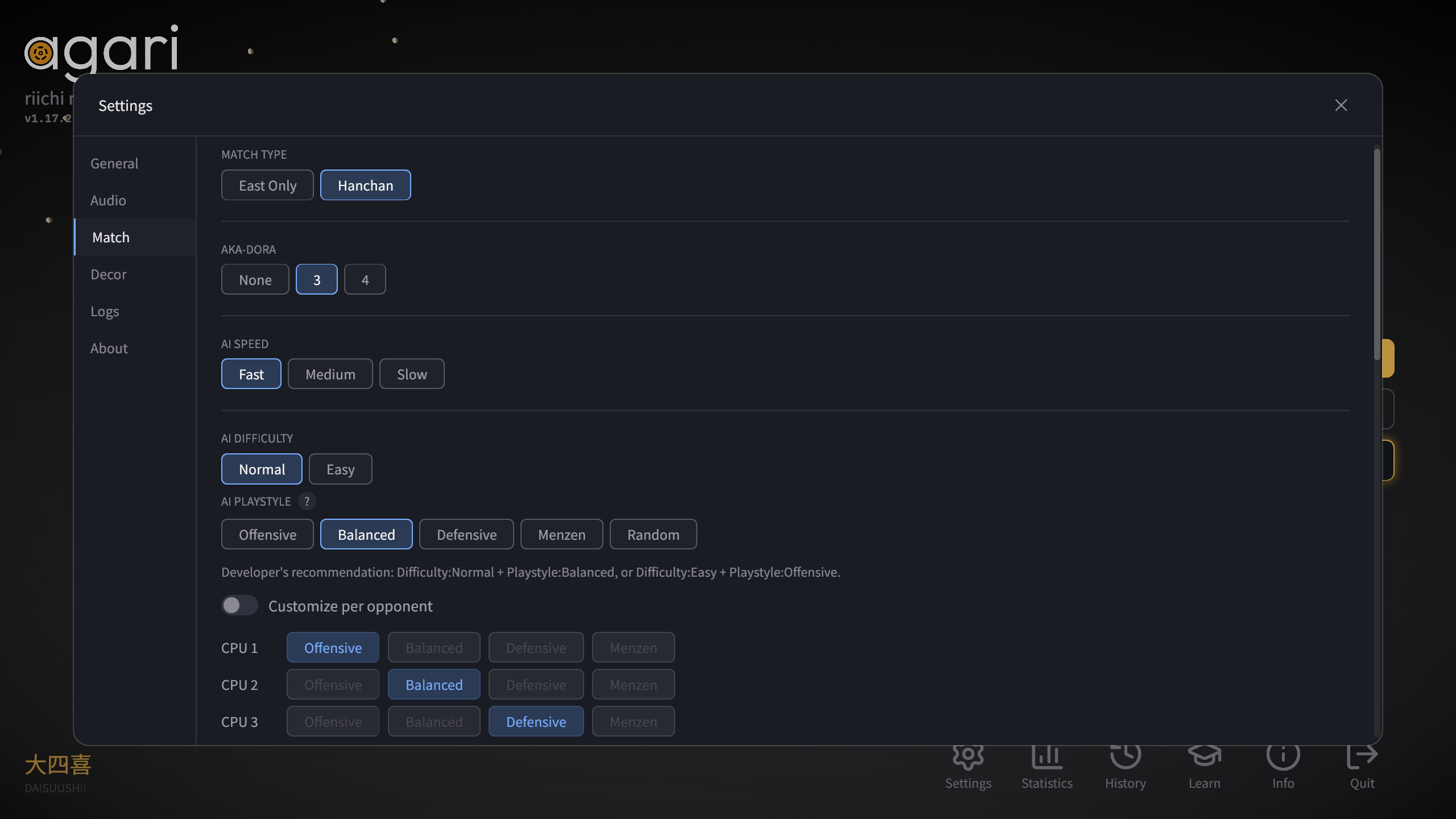The image size is (1456, 819).
Task: Select Menzen AI playstyle
Action: point(561,535)
